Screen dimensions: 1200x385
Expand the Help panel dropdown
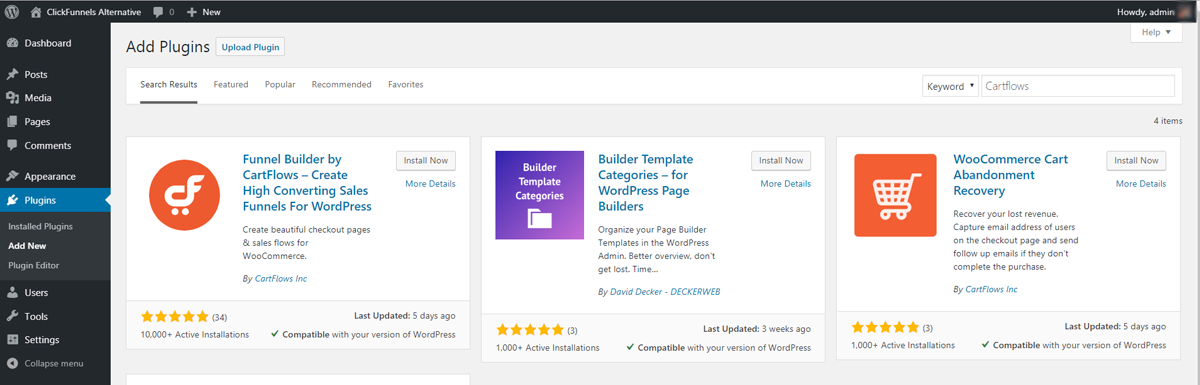(1156, 32)
